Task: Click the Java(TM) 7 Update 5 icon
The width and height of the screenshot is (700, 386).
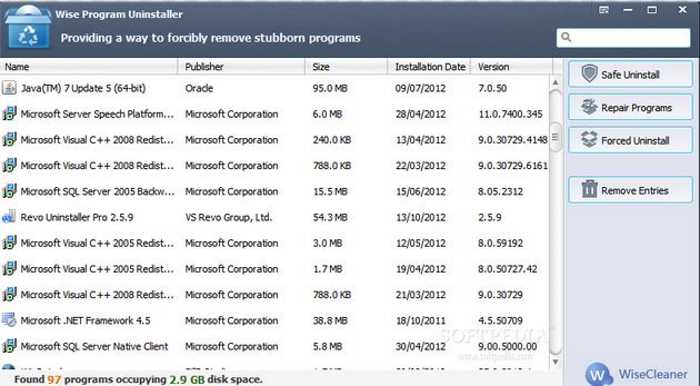Action: tap(9, 87)
